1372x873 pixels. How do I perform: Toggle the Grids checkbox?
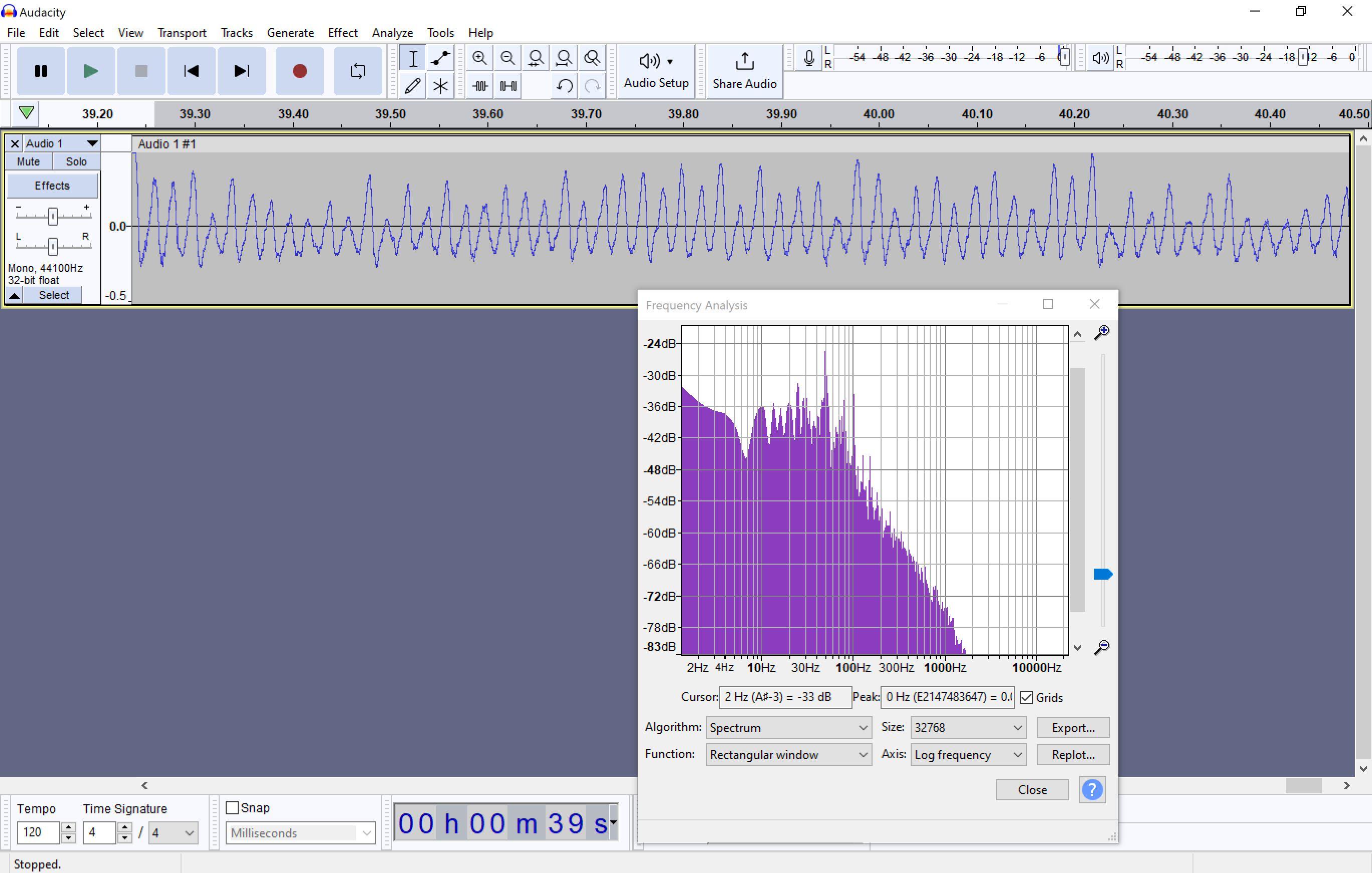1026,697
